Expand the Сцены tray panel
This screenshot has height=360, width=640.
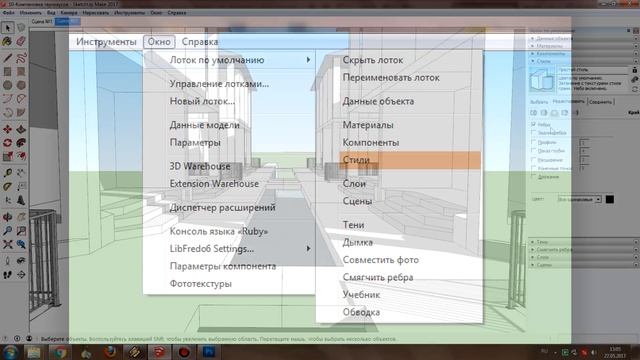pos(584,265)
